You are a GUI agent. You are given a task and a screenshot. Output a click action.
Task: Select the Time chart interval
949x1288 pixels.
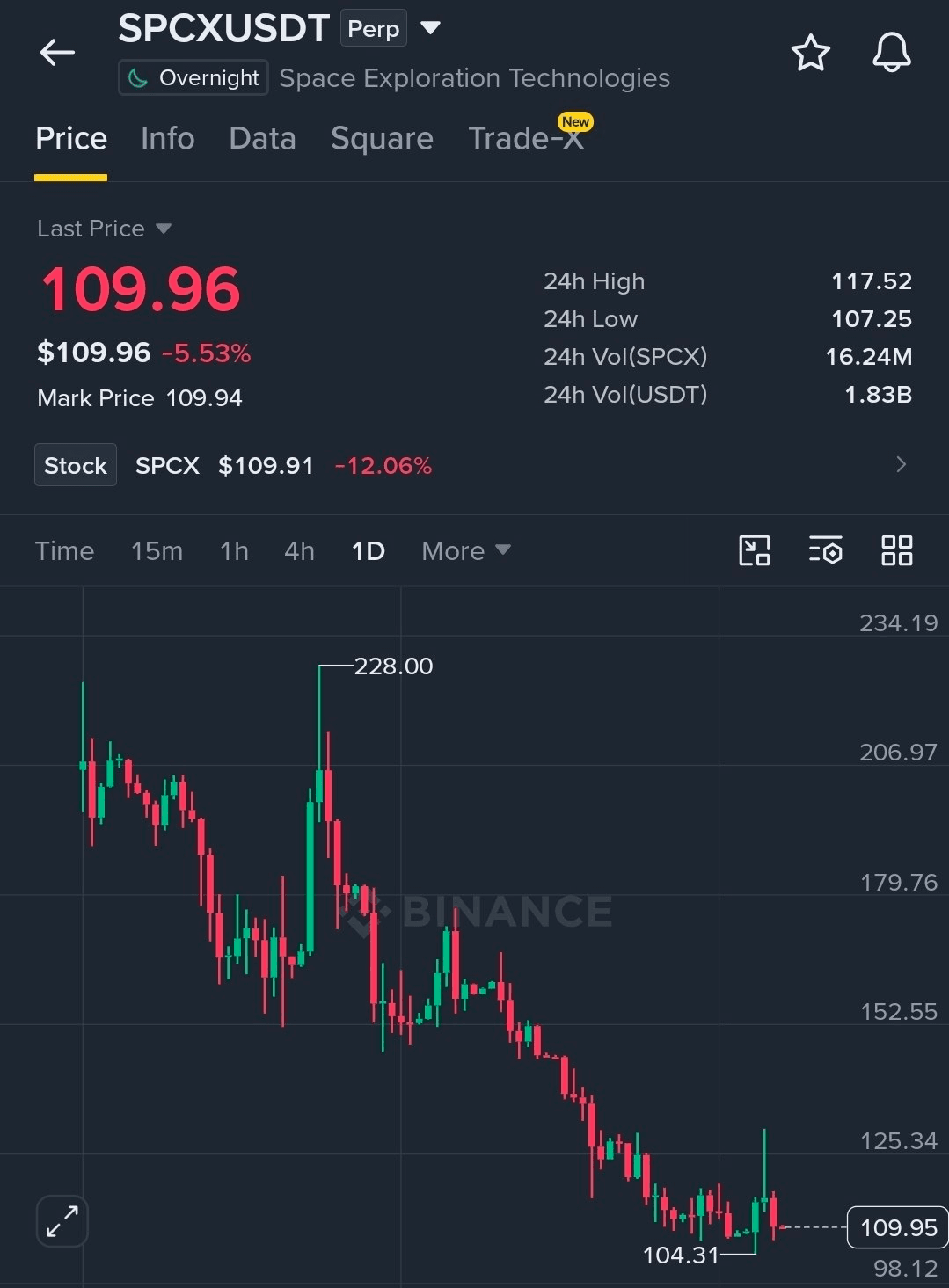tap(64, 551)
